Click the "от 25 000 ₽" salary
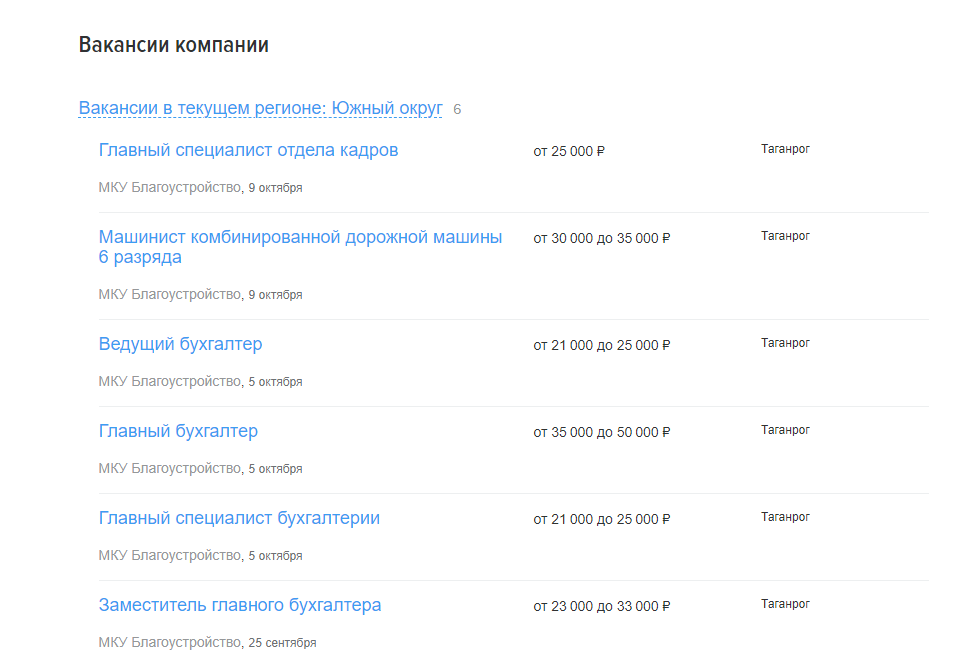This screenshot has width=958, height=672. [569, 152]
